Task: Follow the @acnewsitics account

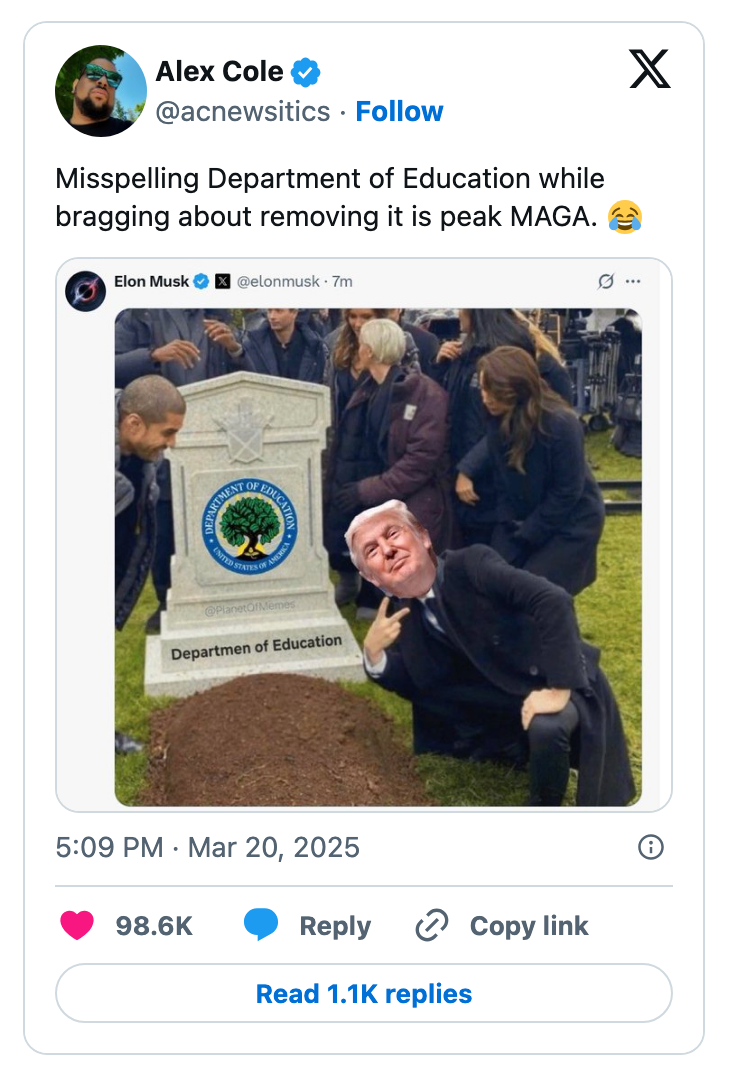Action: point(399,111)
